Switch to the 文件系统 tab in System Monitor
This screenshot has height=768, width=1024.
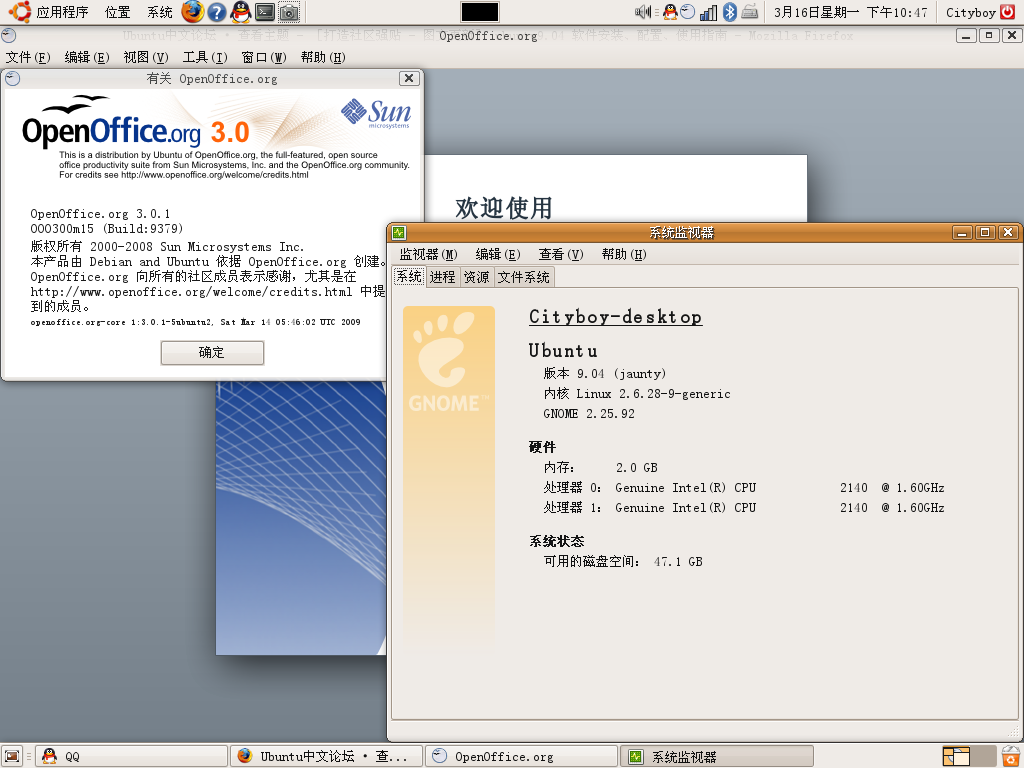click(x=524, y=277)
